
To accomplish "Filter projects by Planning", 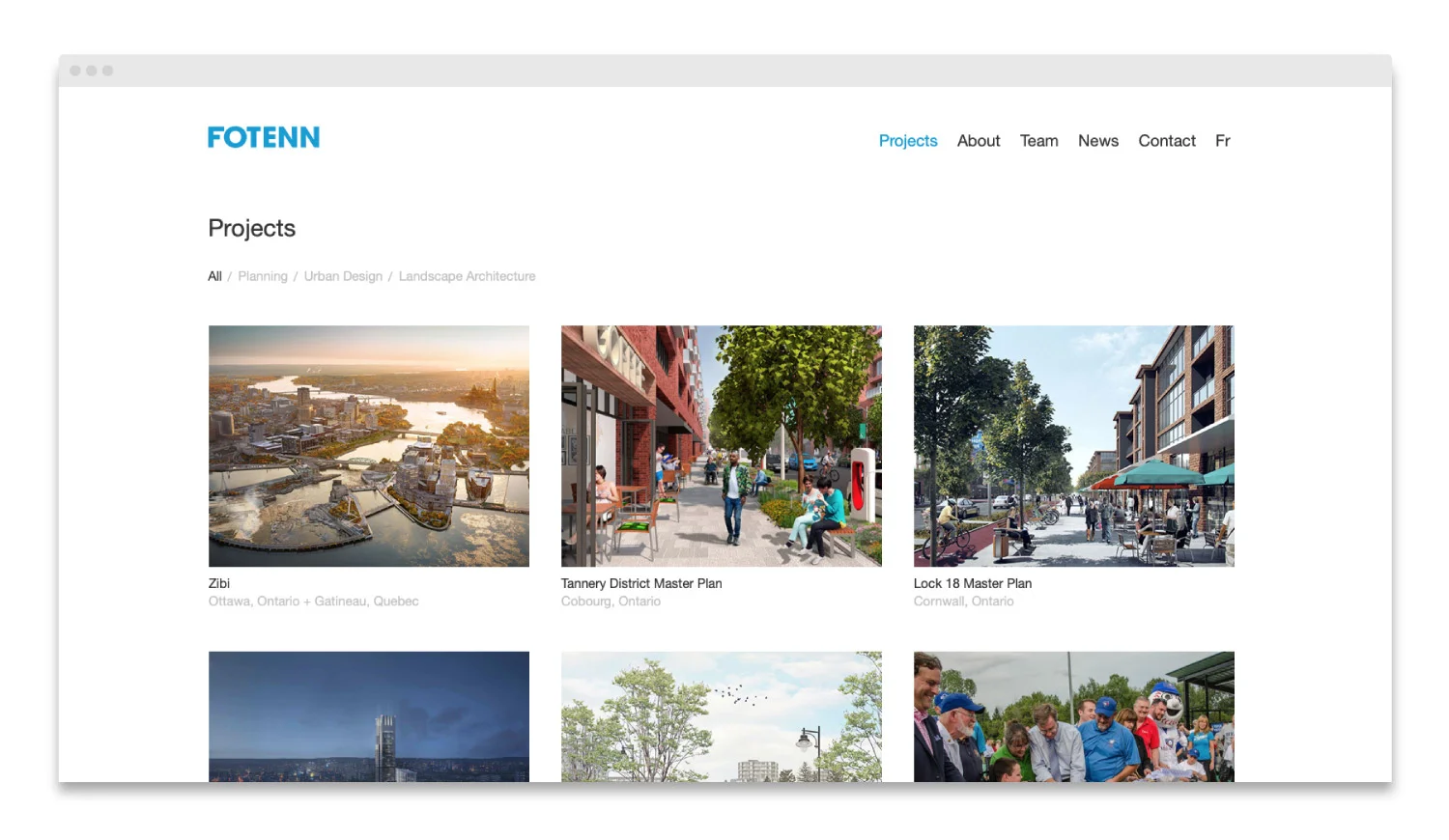I will 263,276.
